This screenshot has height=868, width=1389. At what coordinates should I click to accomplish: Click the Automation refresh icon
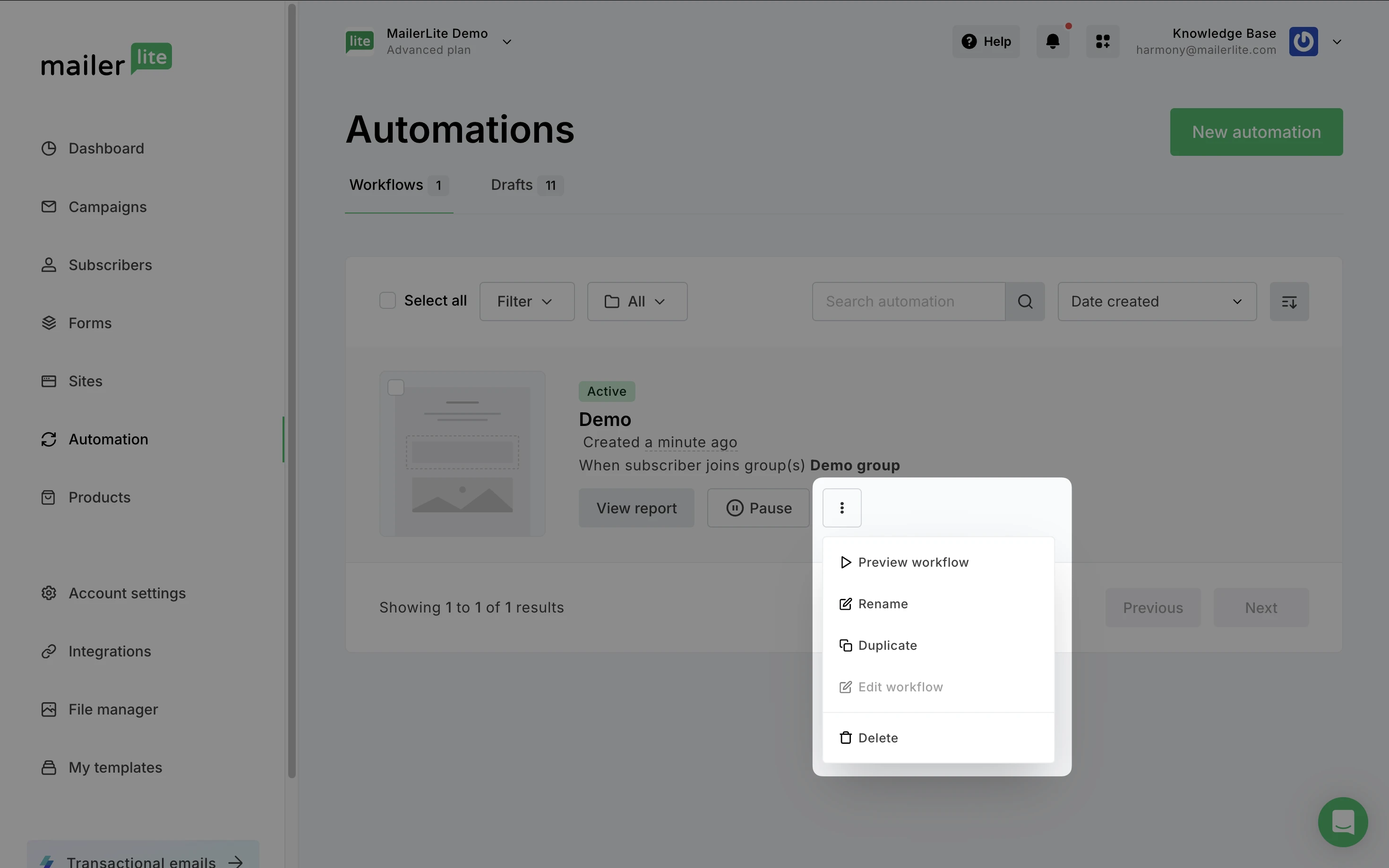click(x=49, y=439)
